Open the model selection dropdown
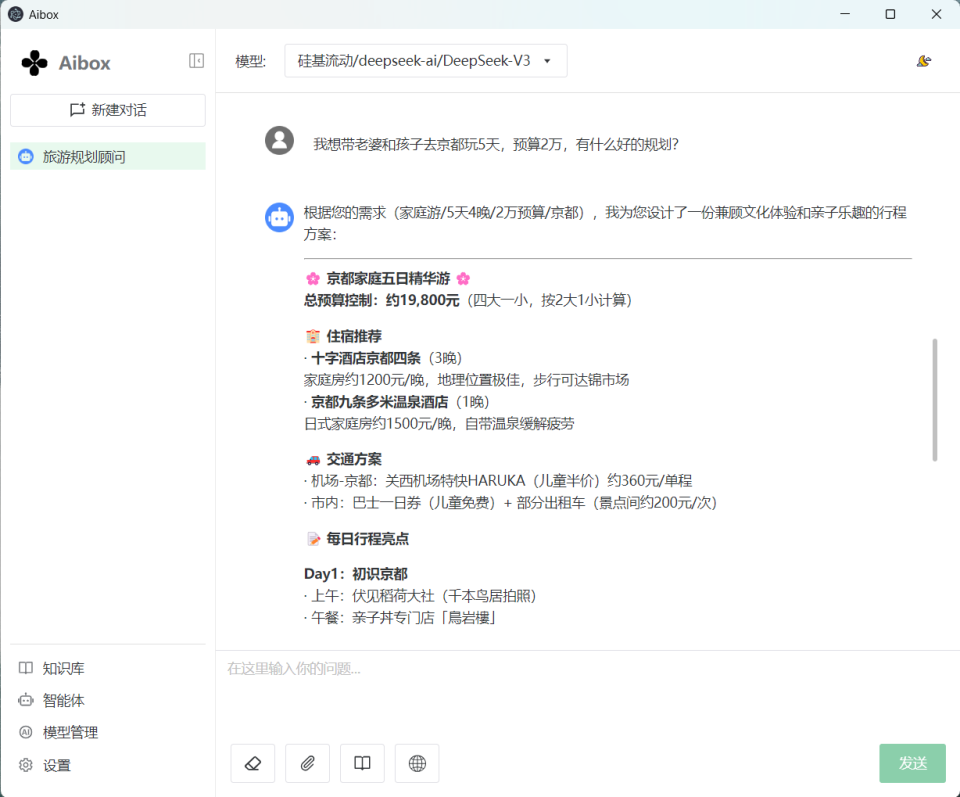The height and width of the screenshot is (797, 960). pyautogui.click(x=426, y=61)
